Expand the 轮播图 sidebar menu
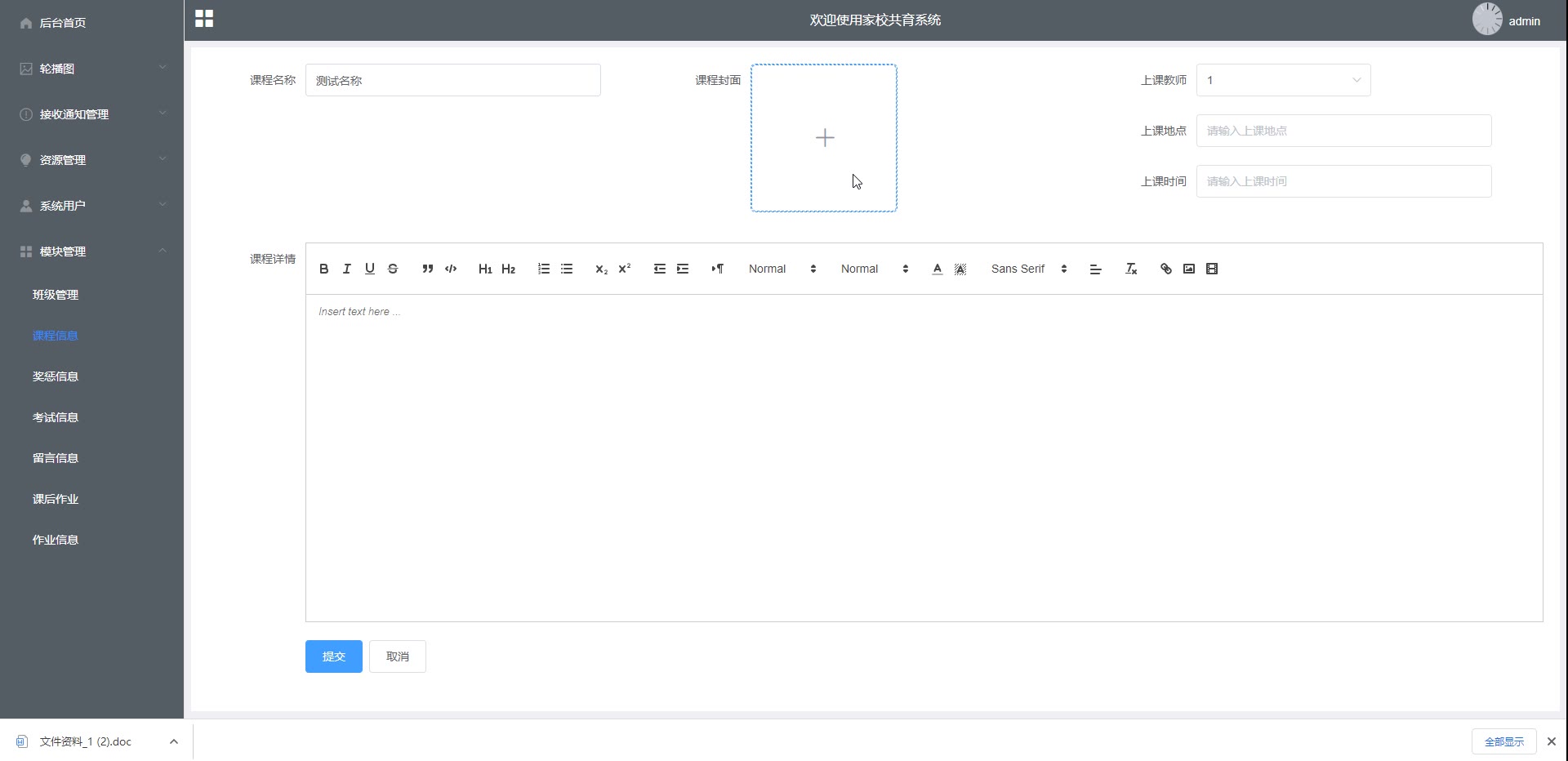1568x761 pixels. [91, 69]
